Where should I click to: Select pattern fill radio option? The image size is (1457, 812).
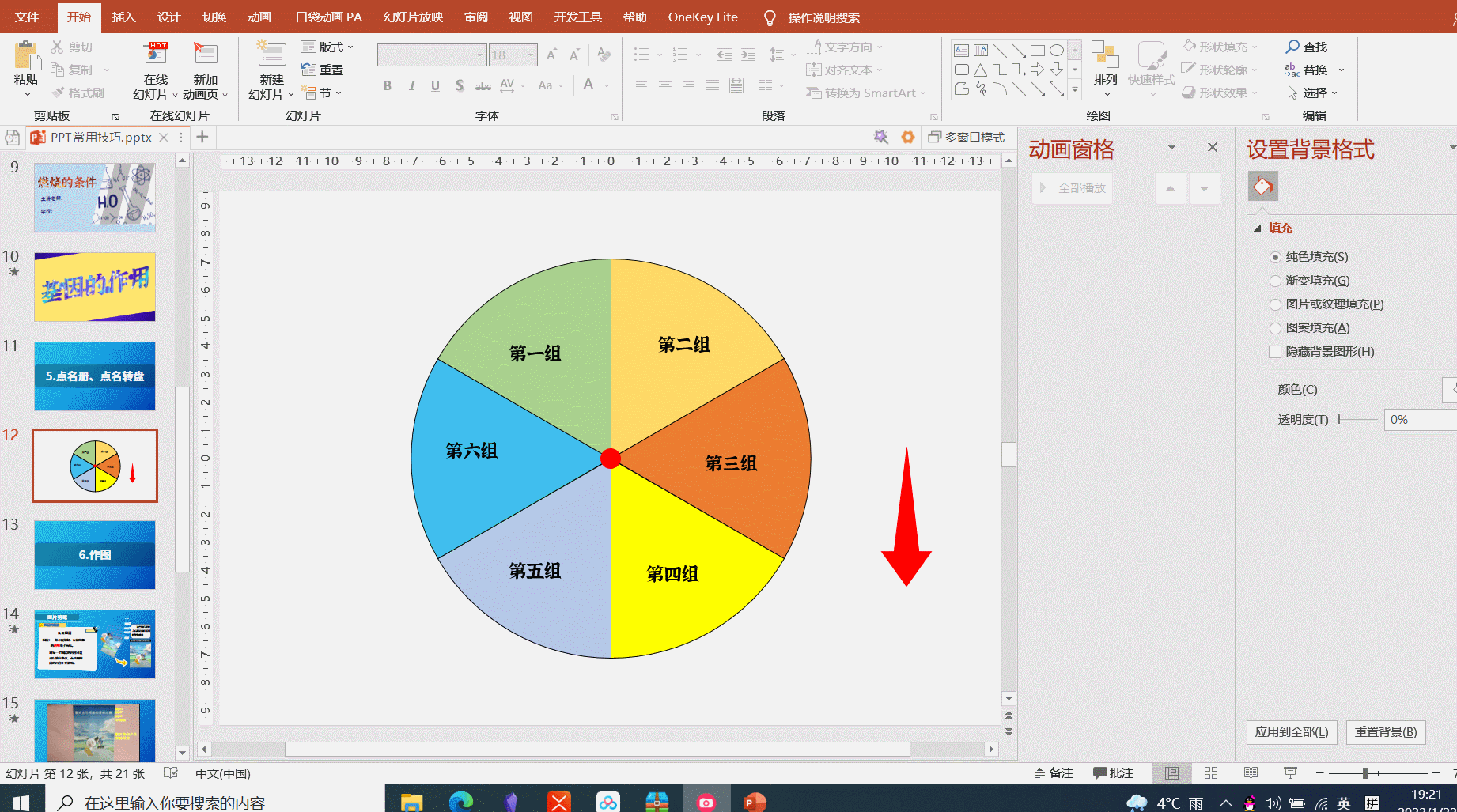click(x=1275, y=328)
